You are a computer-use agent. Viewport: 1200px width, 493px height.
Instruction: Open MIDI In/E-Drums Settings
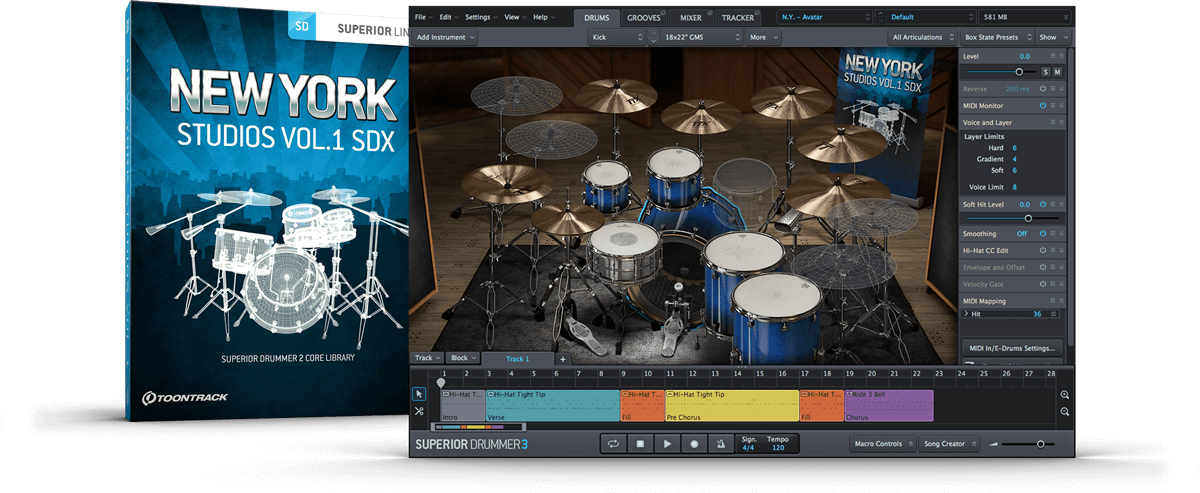pyautogui.click(x=1011, y=348)
